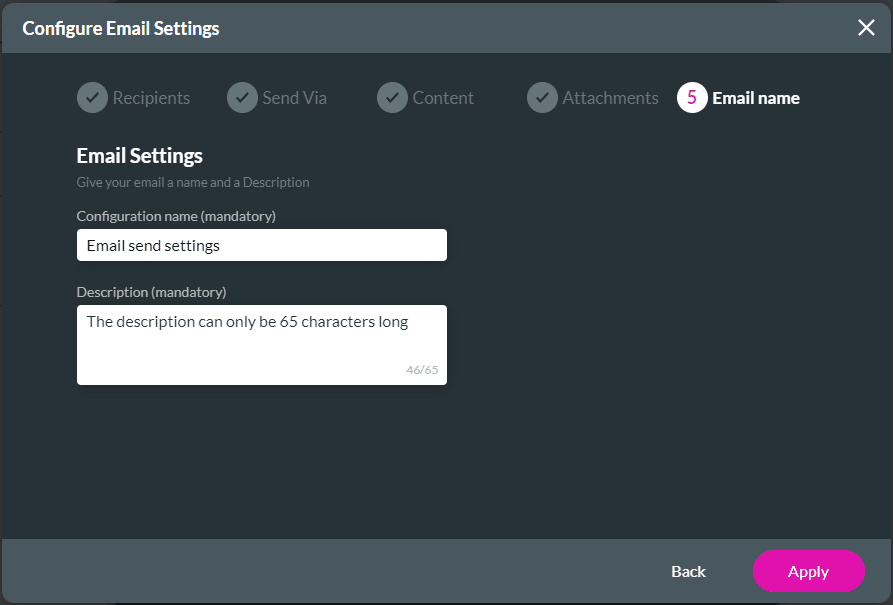Click the Configuration name (mandatory) label
This screenshot has width=893, height=605.
(176, 216)
